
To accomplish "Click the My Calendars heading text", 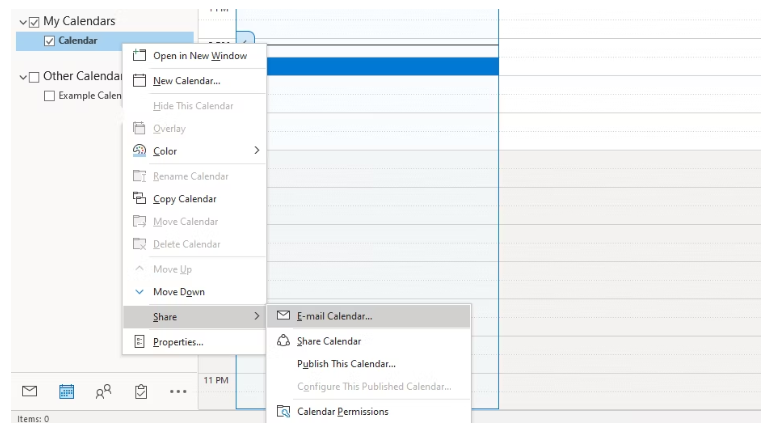I will click(79, 21).
